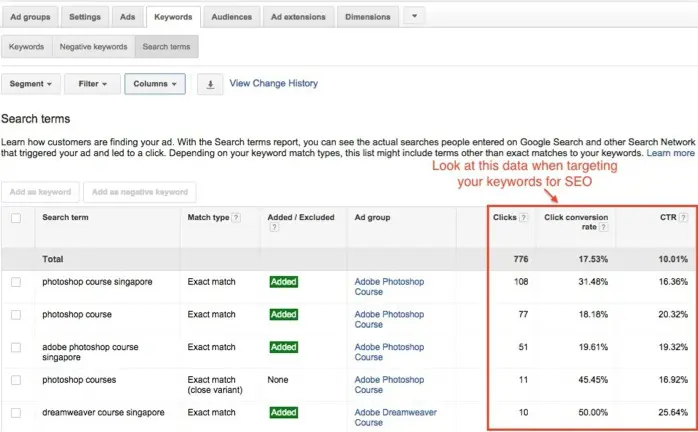Click the Added badge for photoshop course singapore
The width and height of the screenshot is (698, 432).
pyautogui.click(x=284, y=282)
